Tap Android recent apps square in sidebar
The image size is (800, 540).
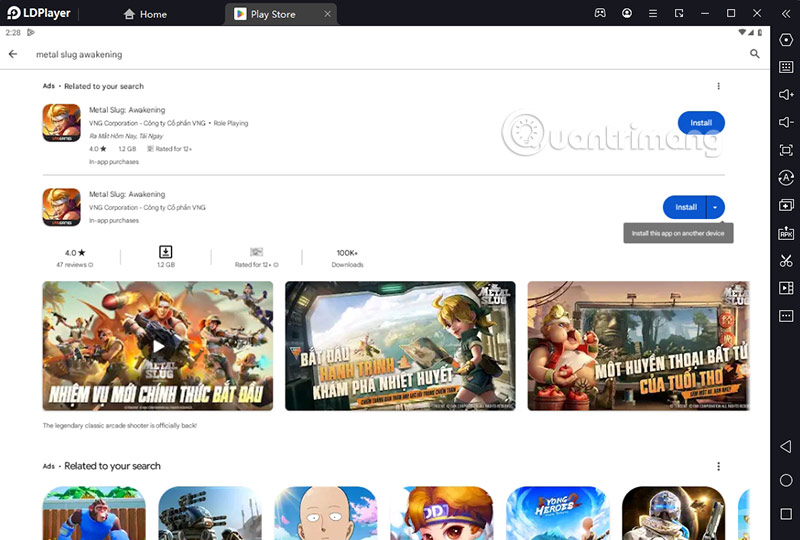pyautogui.click(x=786, y=513)
